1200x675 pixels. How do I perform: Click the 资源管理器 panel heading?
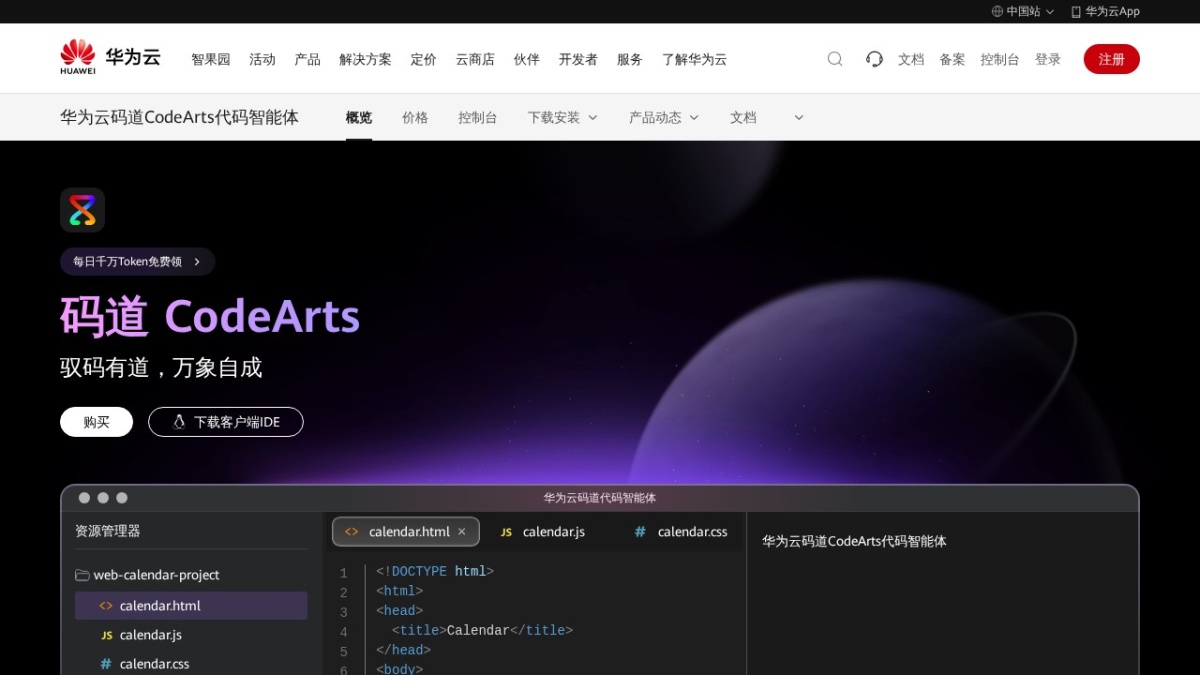(108, 531)
